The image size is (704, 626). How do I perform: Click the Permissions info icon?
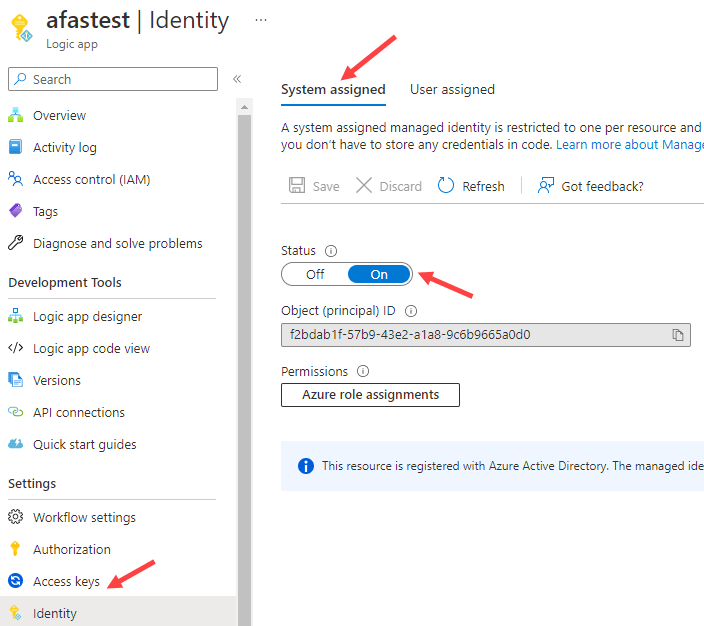pyautogui.click(x=363, y=371)
